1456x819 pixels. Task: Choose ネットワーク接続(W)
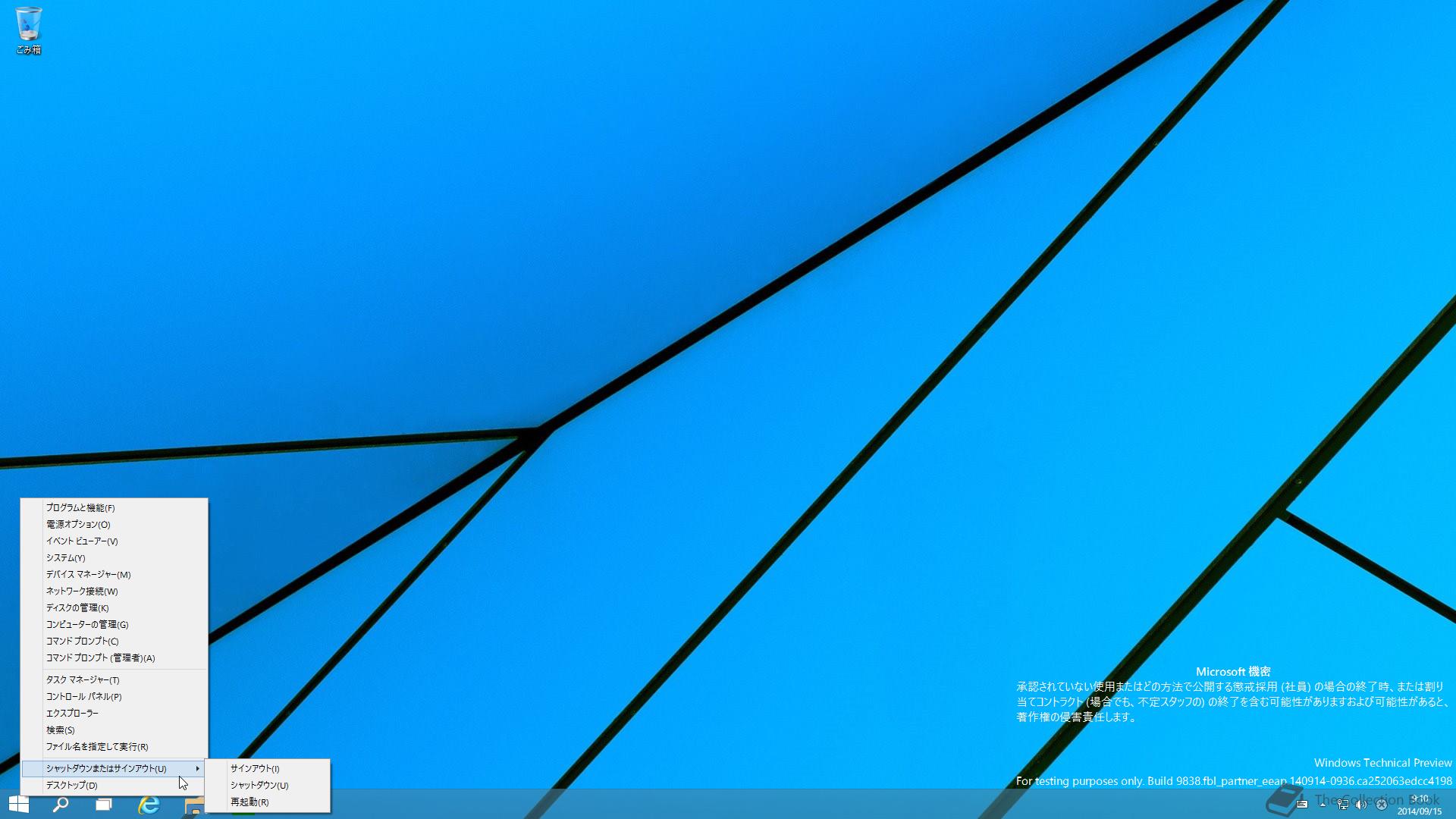click(114, 591)
